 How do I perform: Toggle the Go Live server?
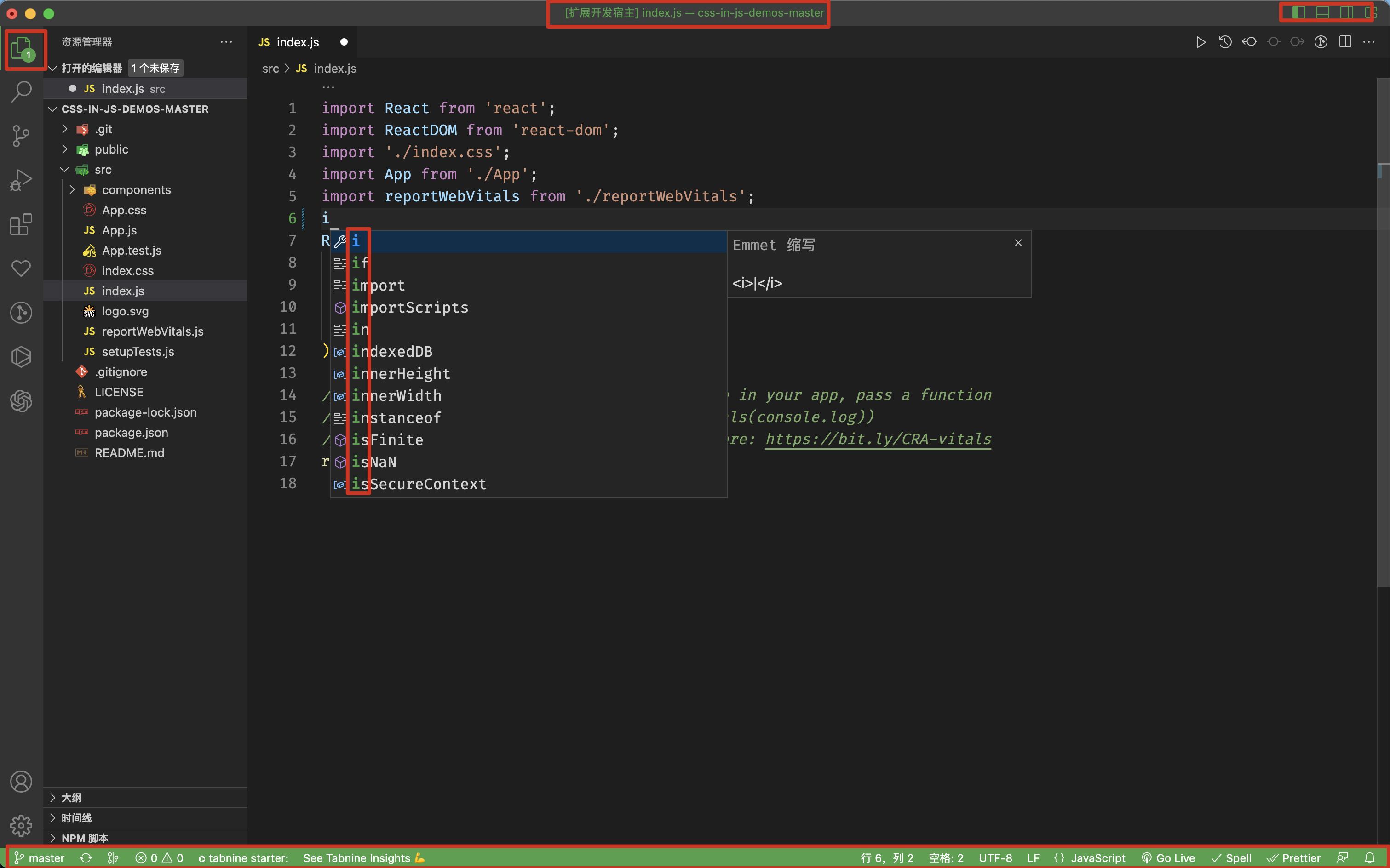[1169, 858]
